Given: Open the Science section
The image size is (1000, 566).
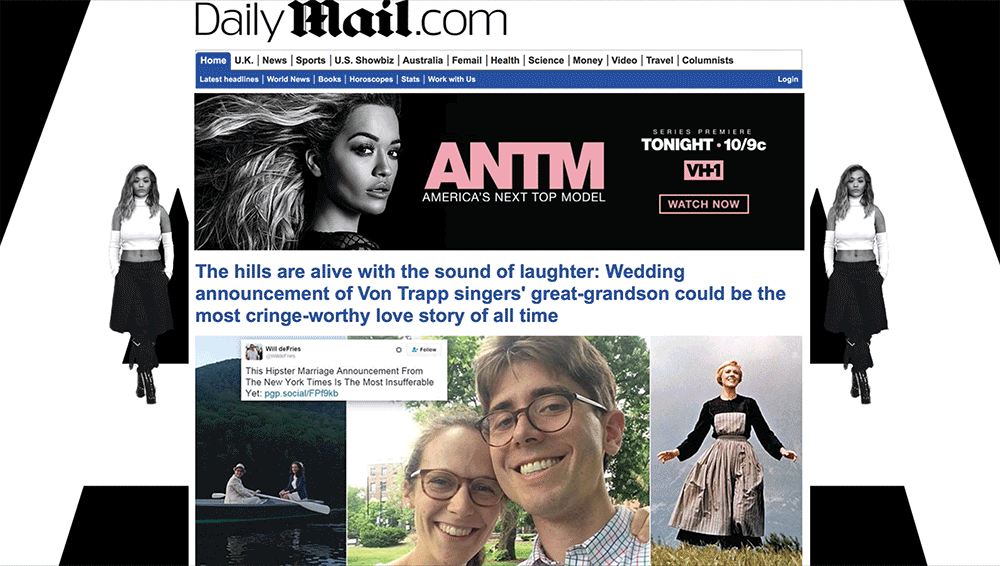Looking at the screenshot, I should pyautogui.click(x=546, y=61).
